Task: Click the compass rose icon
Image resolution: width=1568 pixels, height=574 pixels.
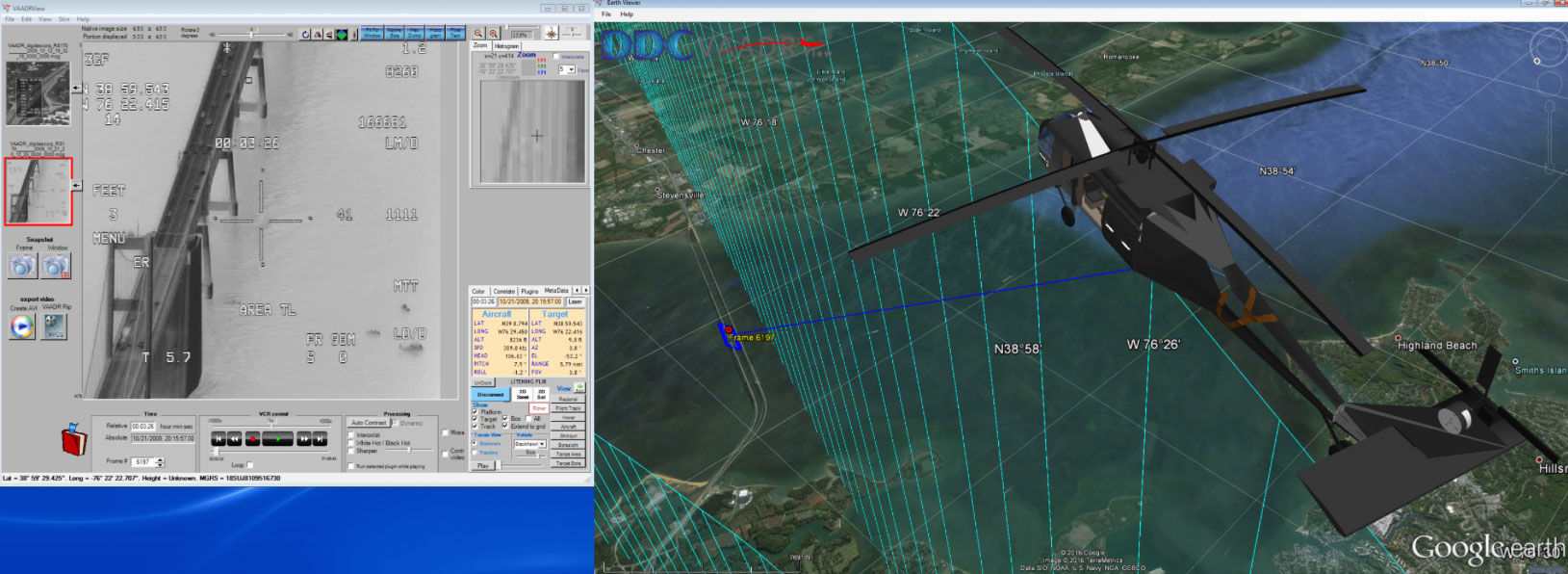Action: pyautogui.click(x=551, y=33)
